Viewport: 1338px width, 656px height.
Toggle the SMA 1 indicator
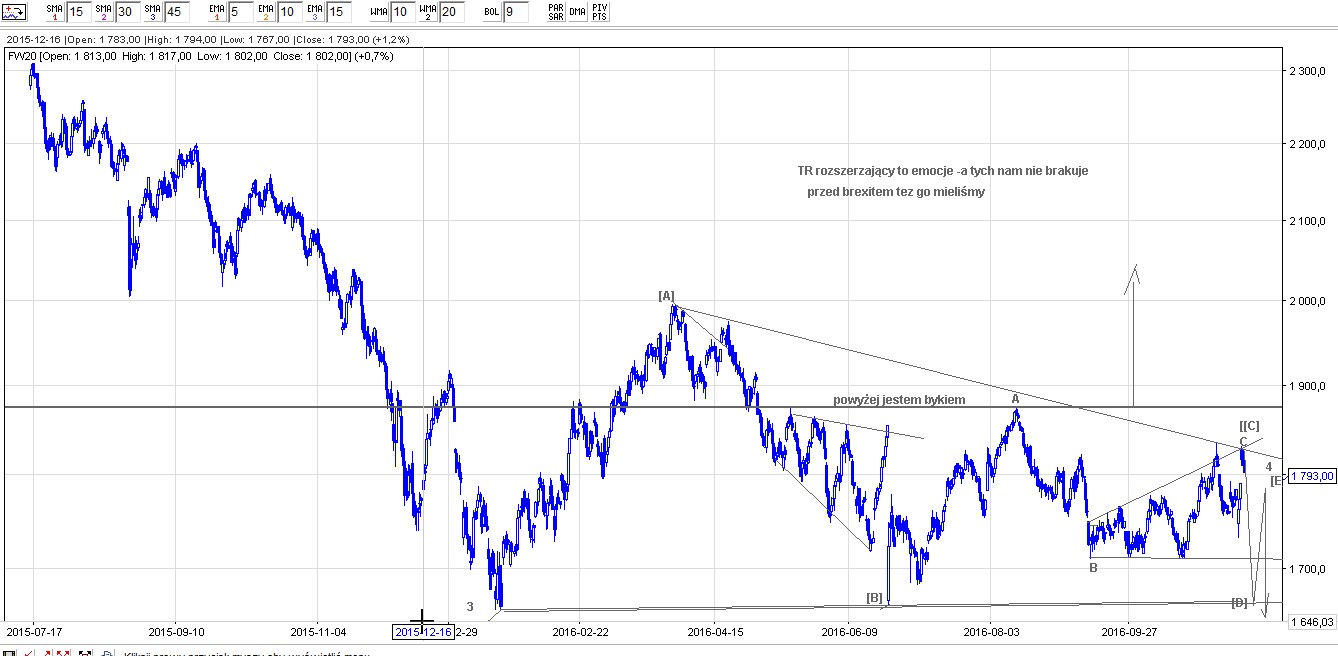[53, 13]
